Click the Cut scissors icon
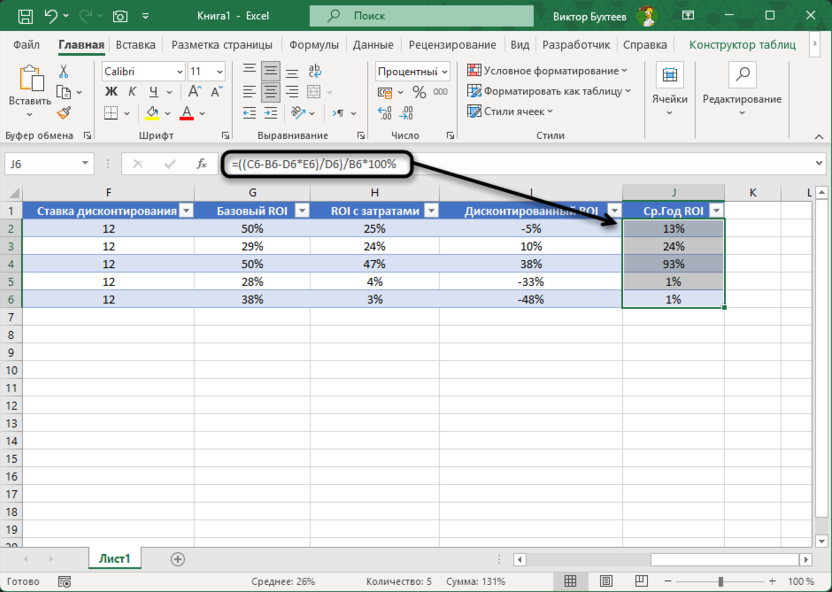 [x=63, y=72]
